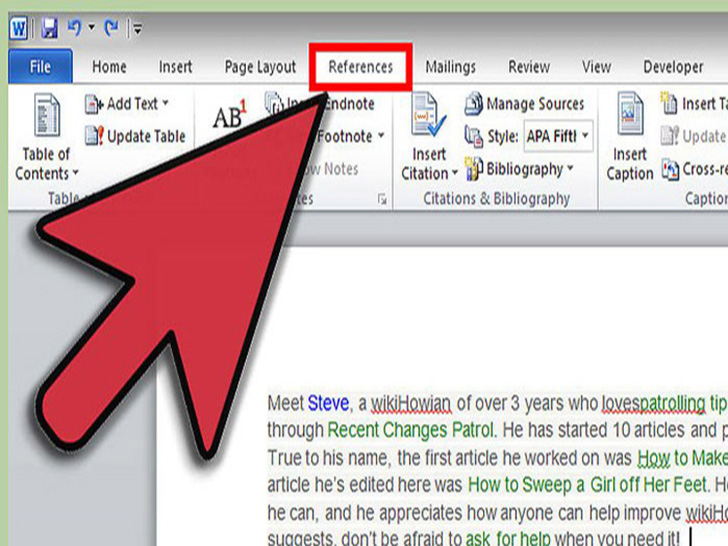The image size is (728, 546).
Task: Open the citation Style combo box
Action: [559, 136]
